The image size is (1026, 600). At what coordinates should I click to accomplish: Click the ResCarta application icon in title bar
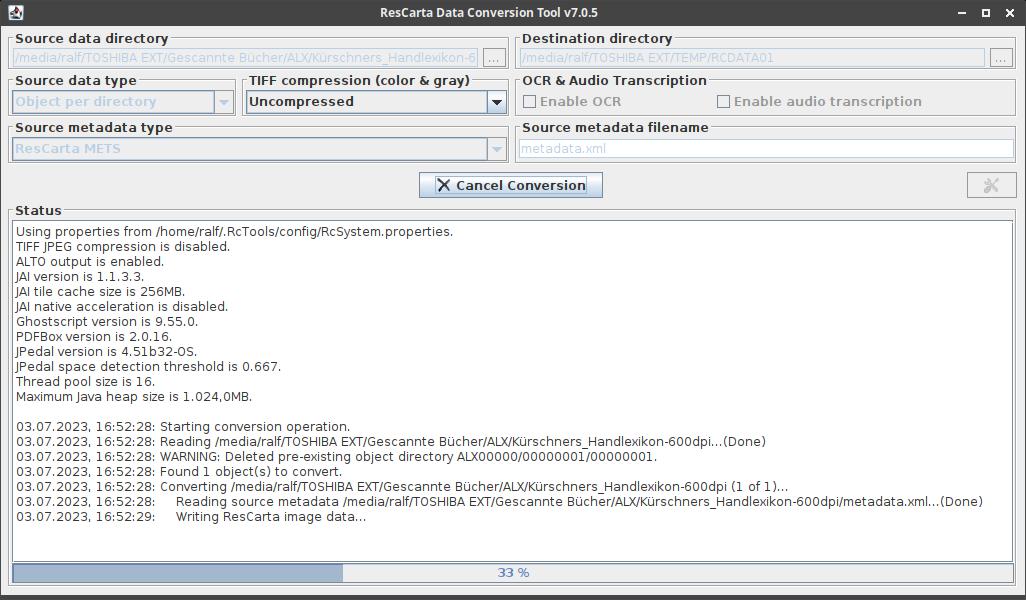click(16, 12)
